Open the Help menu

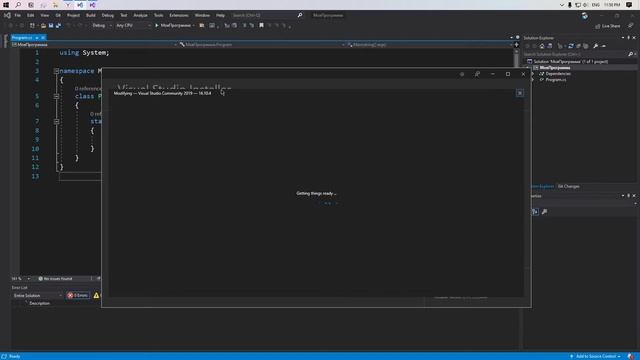coord(220,15)
